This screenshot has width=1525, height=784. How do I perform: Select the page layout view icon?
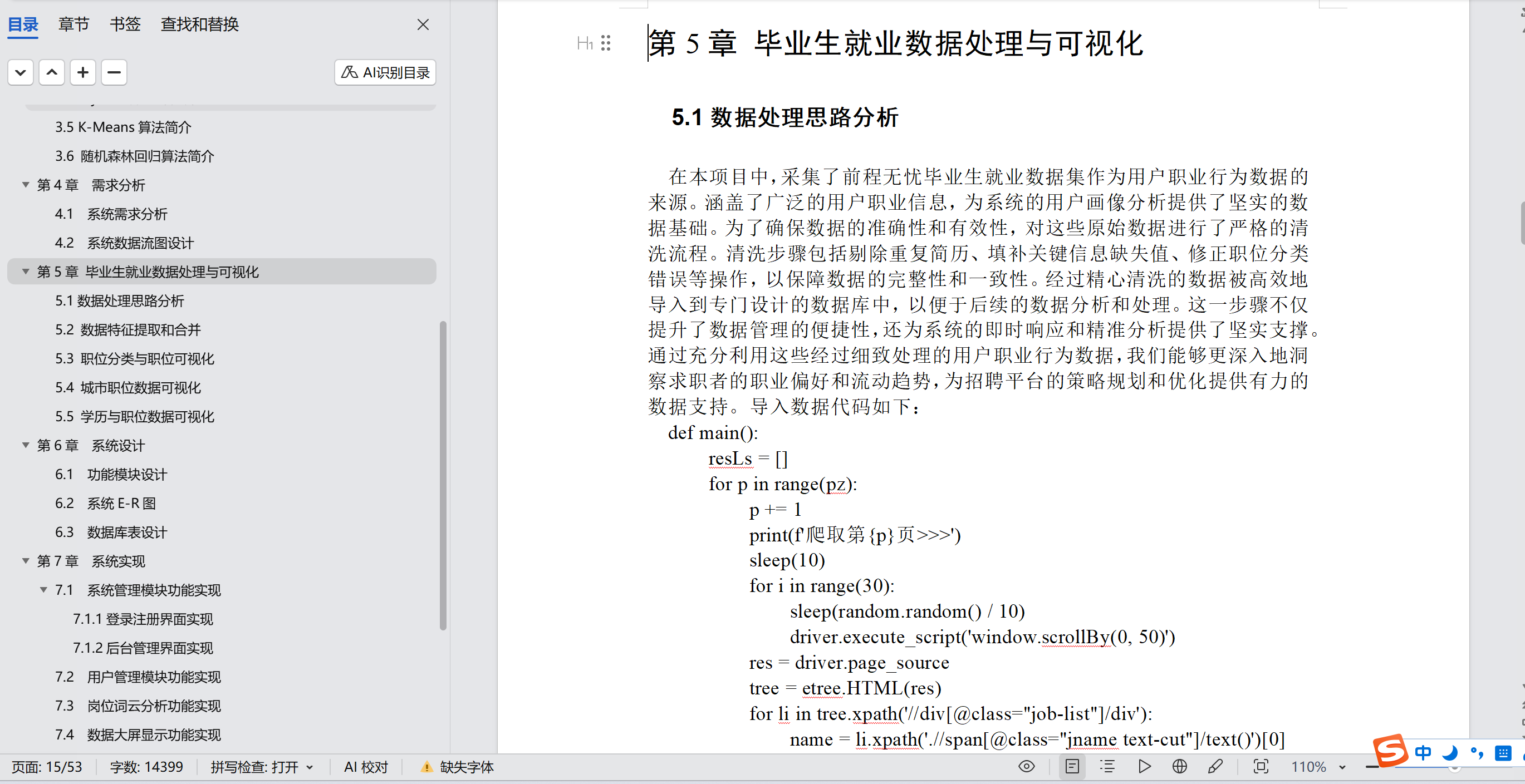click(1072, 766)
